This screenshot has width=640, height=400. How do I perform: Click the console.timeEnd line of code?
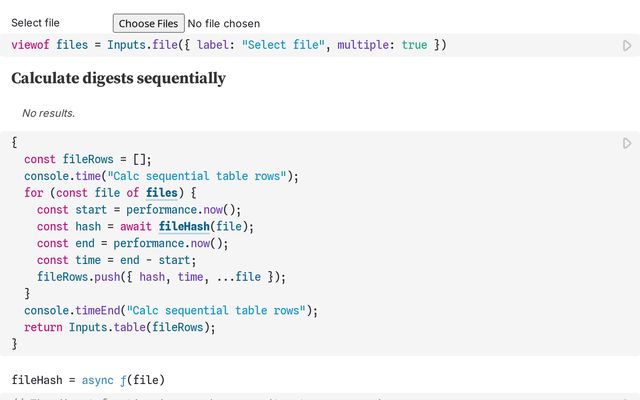coord(170,310)
